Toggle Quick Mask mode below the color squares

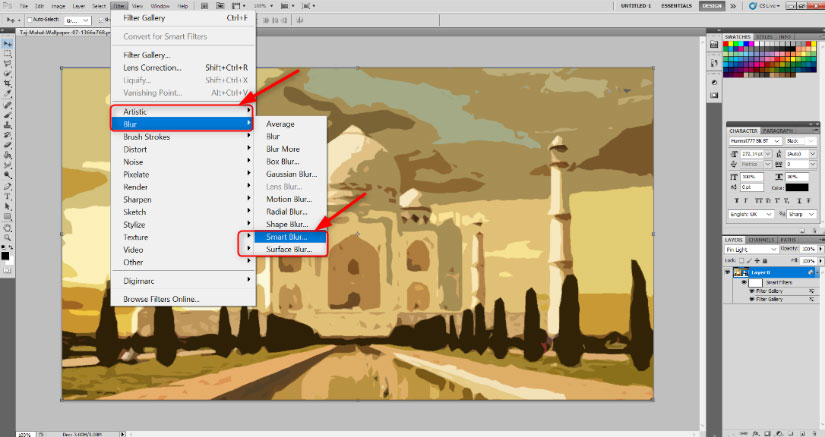pyautogui.click(x=7, y=270)
